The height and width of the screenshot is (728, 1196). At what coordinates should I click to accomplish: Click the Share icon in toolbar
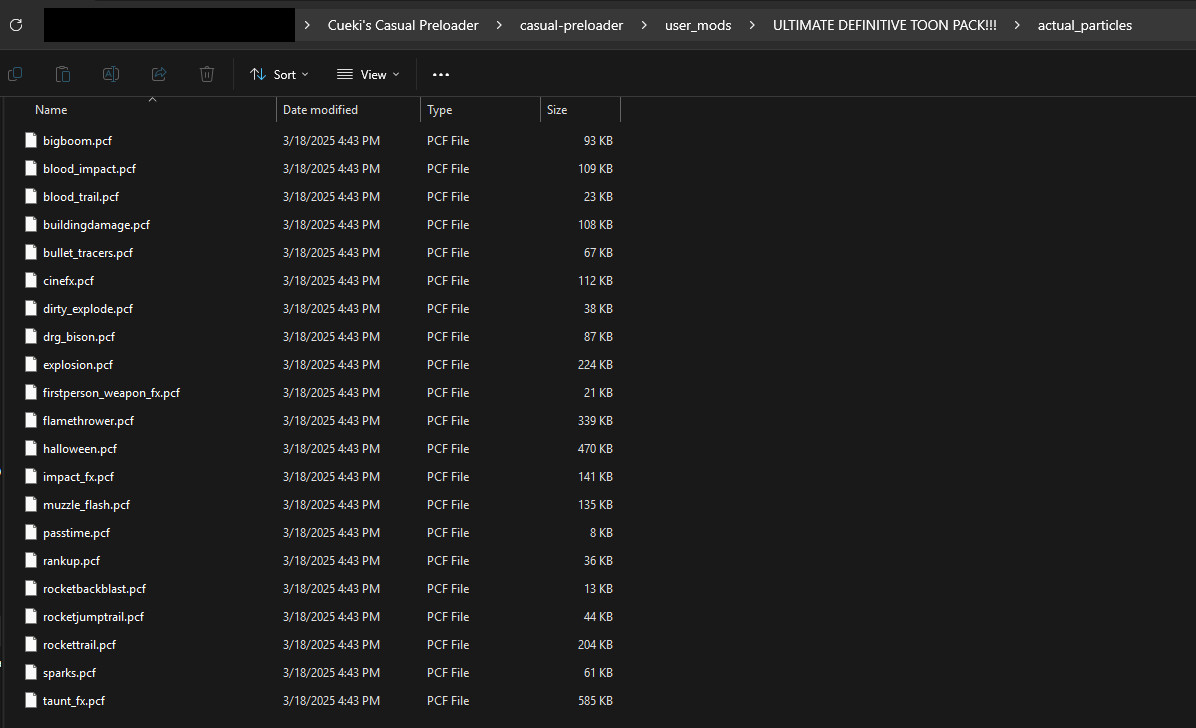[159, 74]
